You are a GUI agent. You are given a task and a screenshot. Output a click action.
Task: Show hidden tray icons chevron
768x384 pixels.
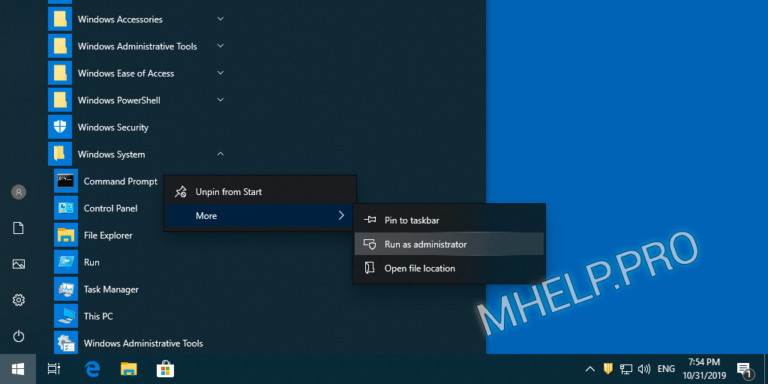pos(590,369)
